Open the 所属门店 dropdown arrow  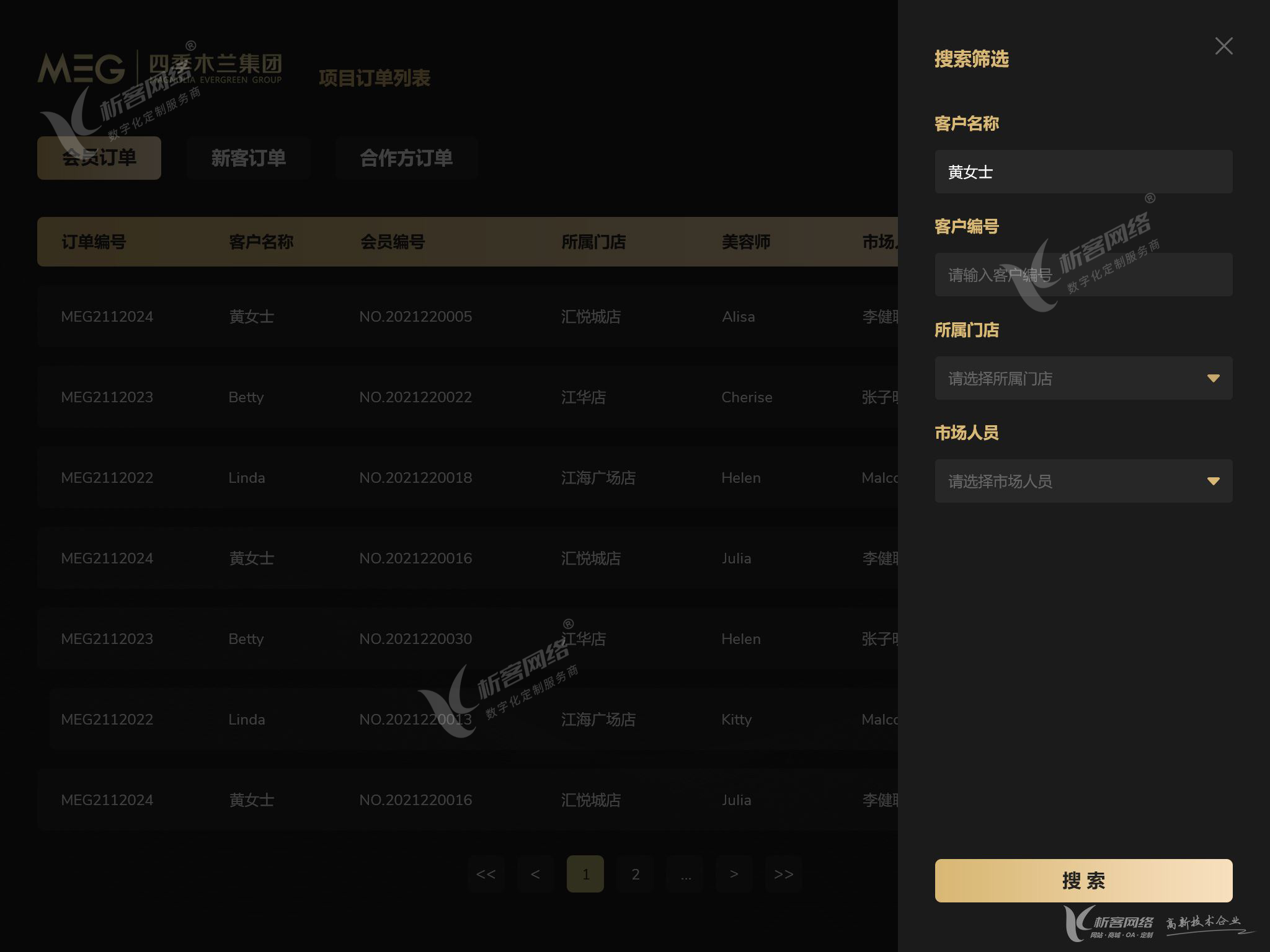(x=1214, y=378)
